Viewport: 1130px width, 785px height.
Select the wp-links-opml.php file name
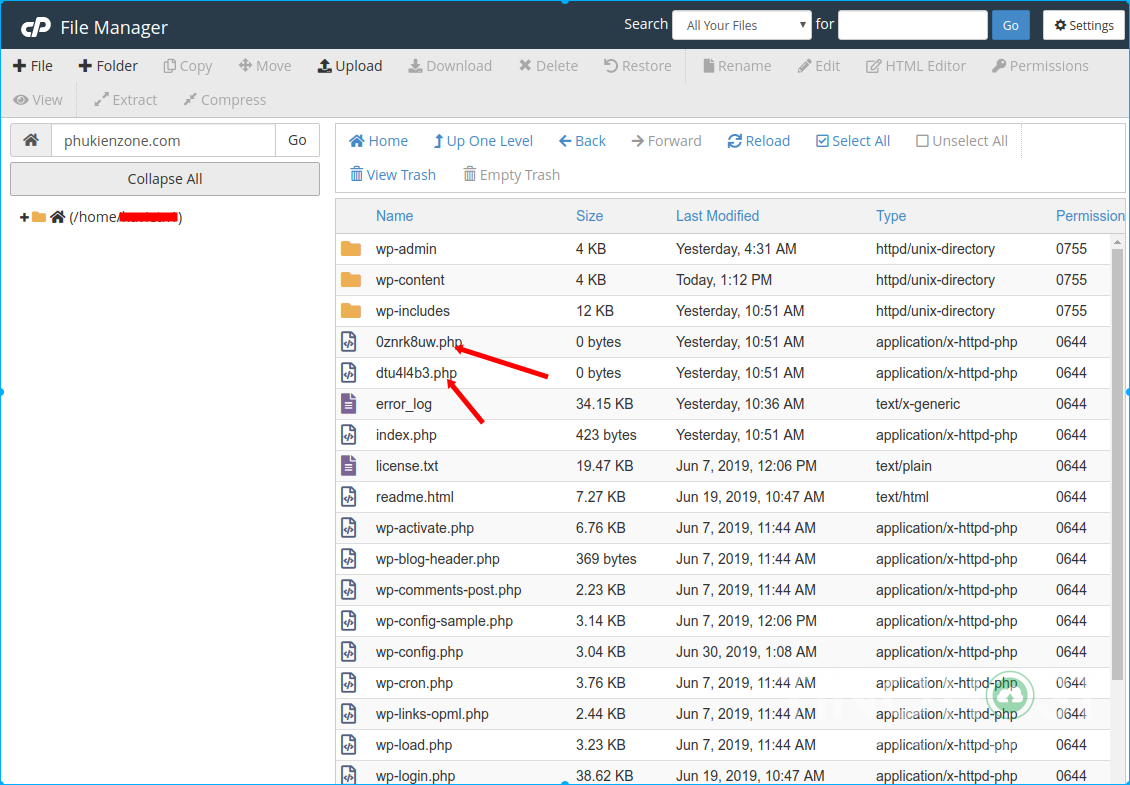point(432,714)
